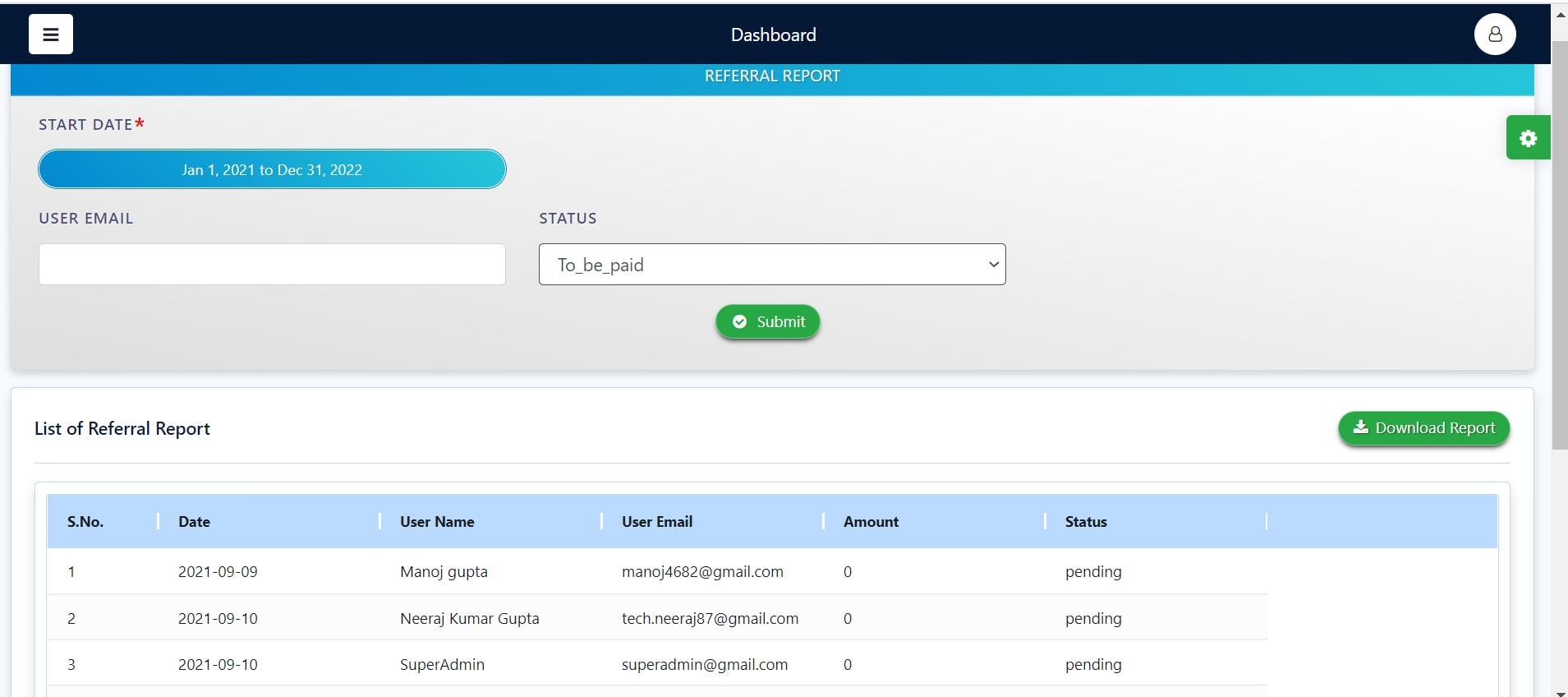Open the user profile icon
The image size is (1568, 697).
[1495, 35]
